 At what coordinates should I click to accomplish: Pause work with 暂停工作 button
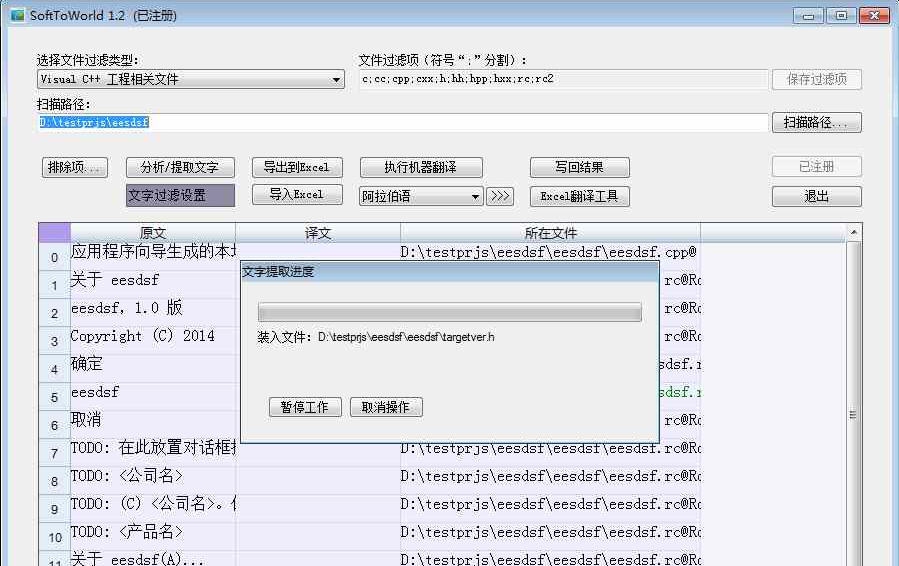305,407
